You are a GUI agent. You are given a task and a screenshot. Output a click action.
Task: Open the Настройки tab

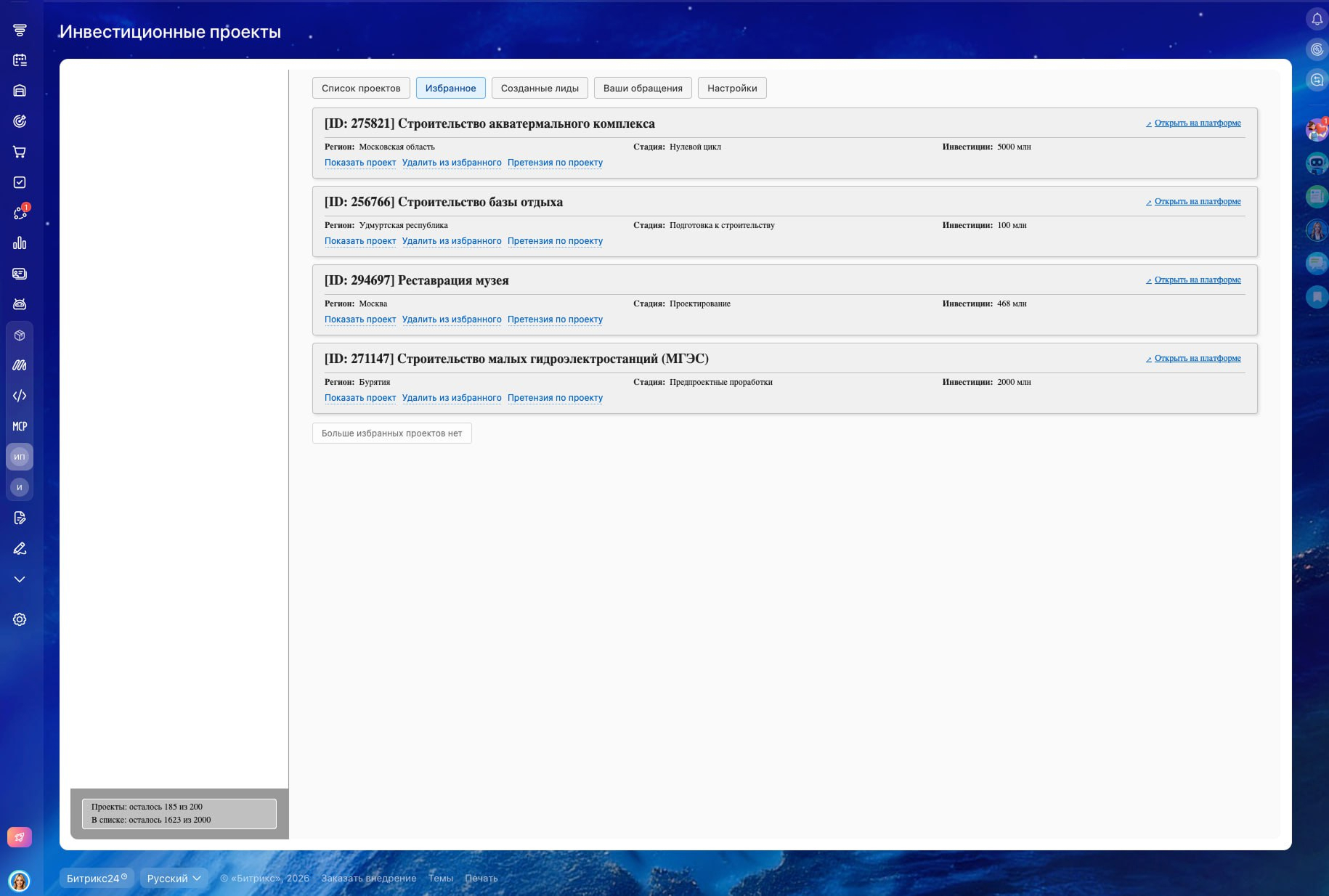(x=731, y=88)
